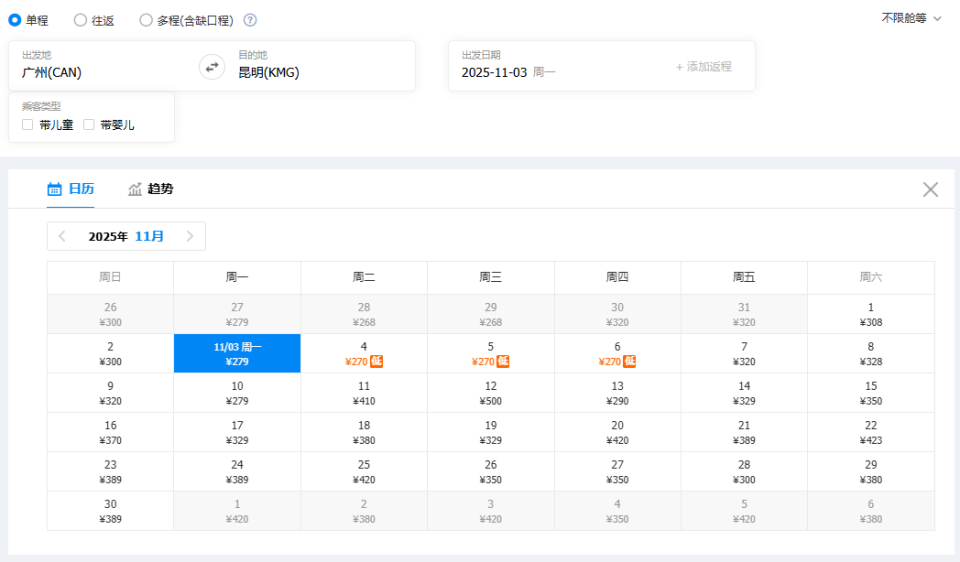Open the 不限舱等 cabin class dropdown

pyautogui.click(x=911, y=18)
